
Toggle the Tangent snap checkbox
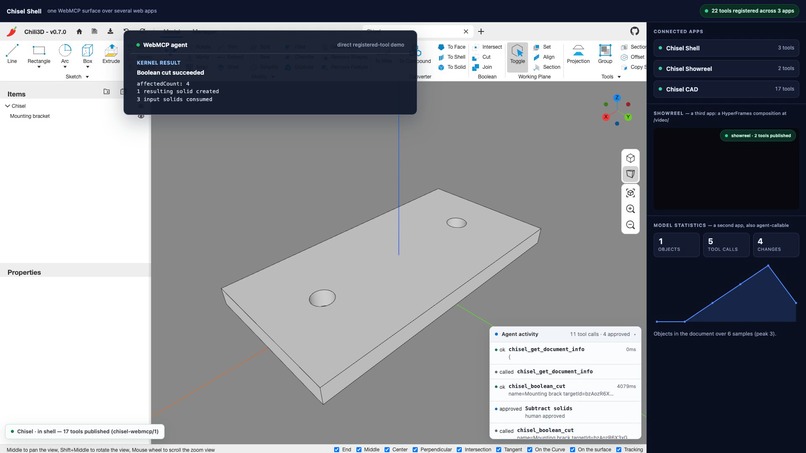point(499,449)
